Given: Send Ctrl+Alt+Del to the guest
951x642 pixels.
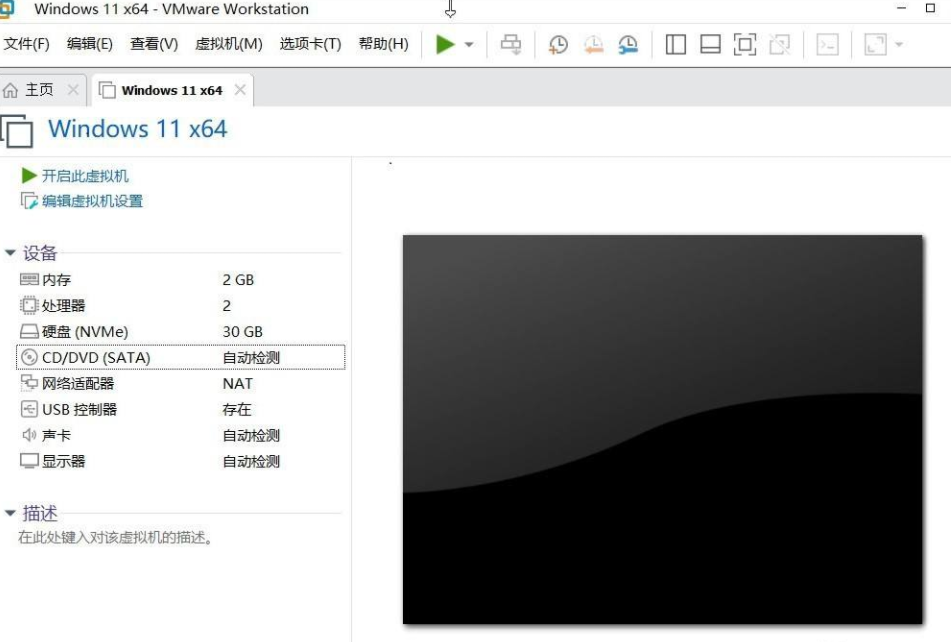Looking at the screenshot, I should point(510,44).
